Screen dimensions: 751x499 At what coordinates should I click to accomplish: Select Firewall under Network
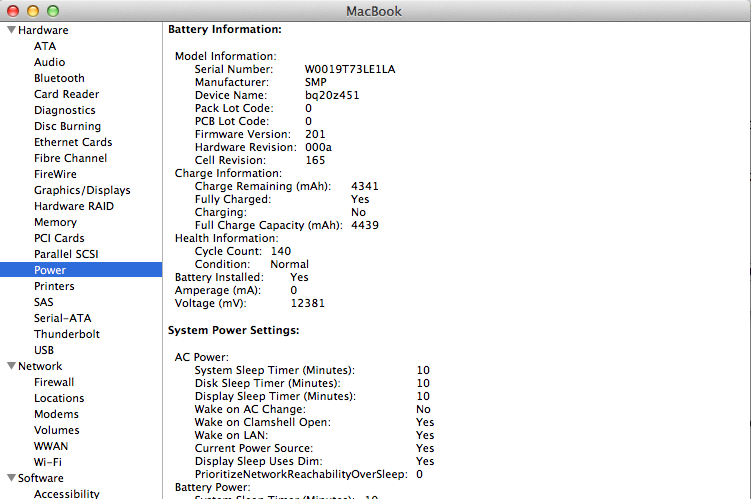tap(54, 382)
